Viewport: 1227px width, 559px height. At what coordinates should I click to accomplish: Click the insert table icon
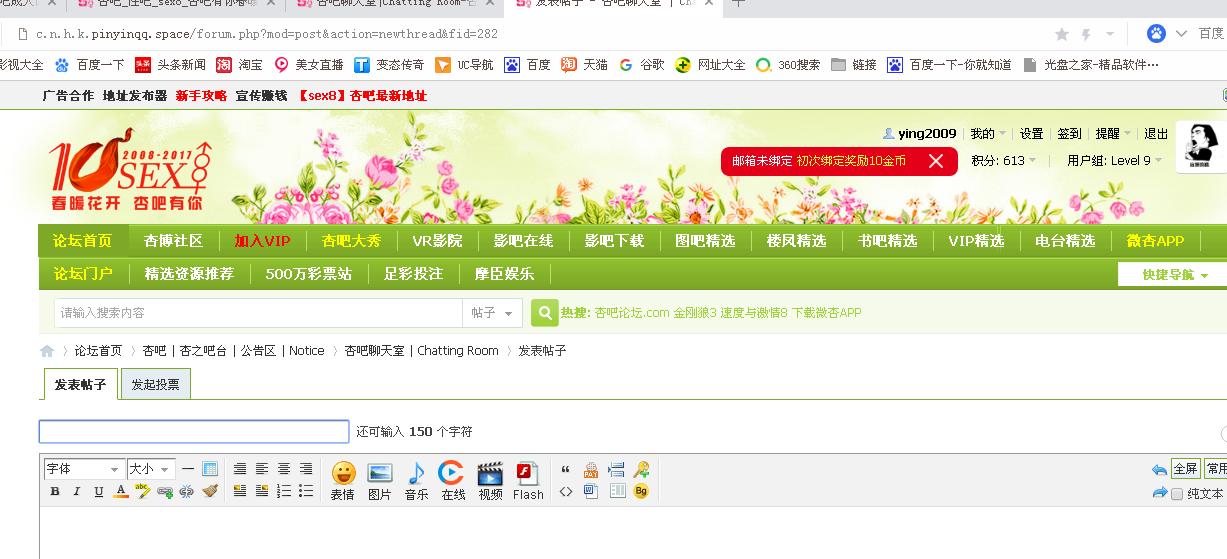pyautogui.click(x=209, y=469)
